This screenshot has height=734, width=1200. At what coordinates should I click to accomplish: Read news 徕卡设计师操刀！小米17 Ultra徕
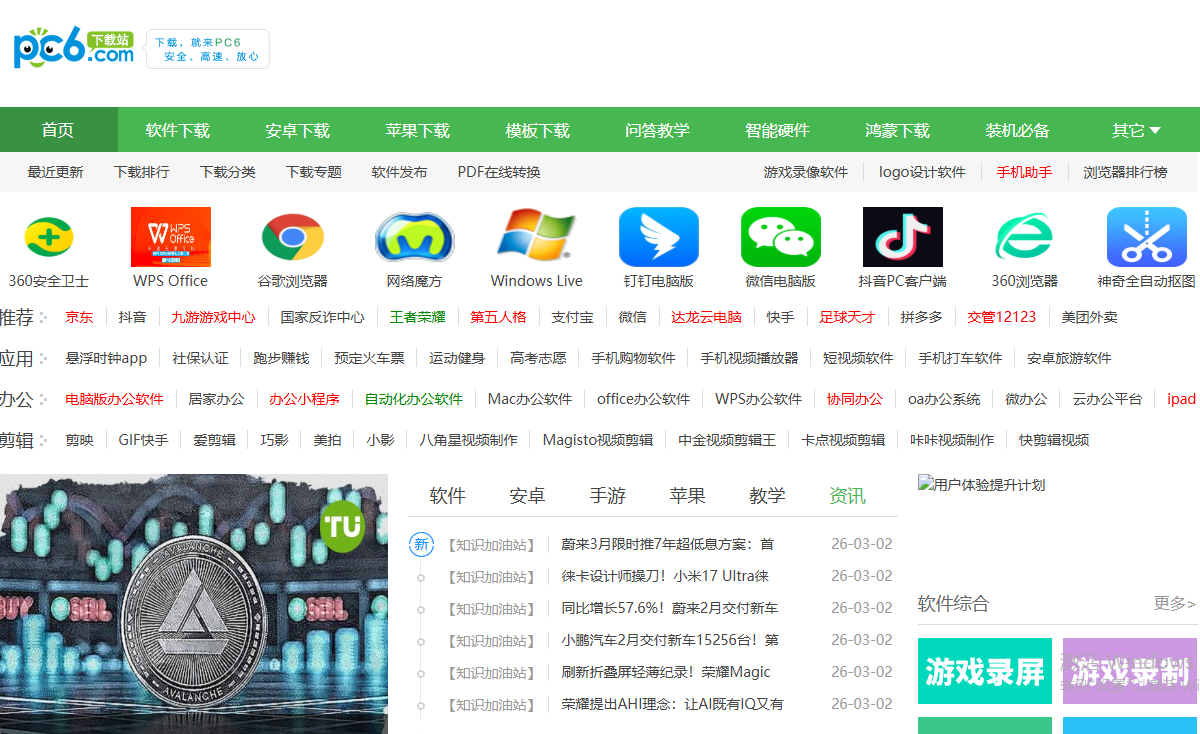(665, 576)
